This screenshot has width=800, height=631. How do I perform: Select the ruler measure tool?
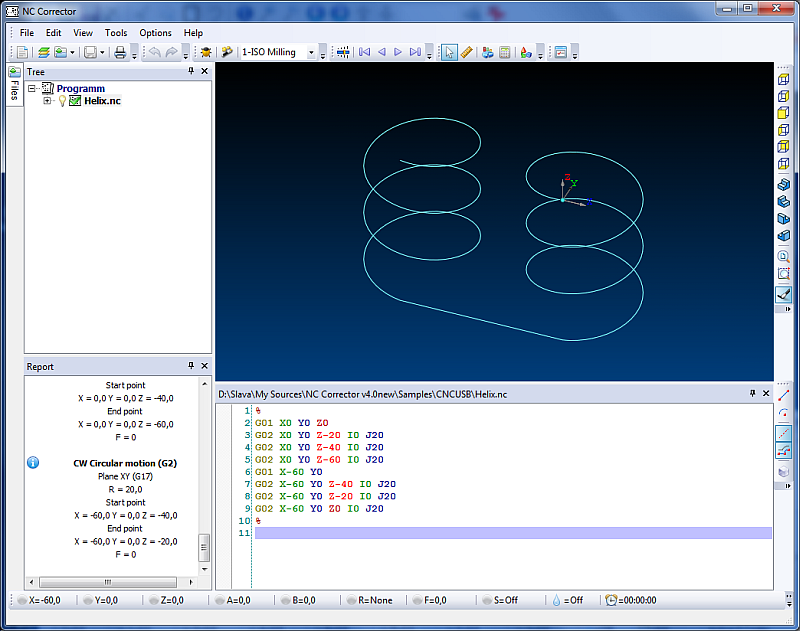pos(466,52)
